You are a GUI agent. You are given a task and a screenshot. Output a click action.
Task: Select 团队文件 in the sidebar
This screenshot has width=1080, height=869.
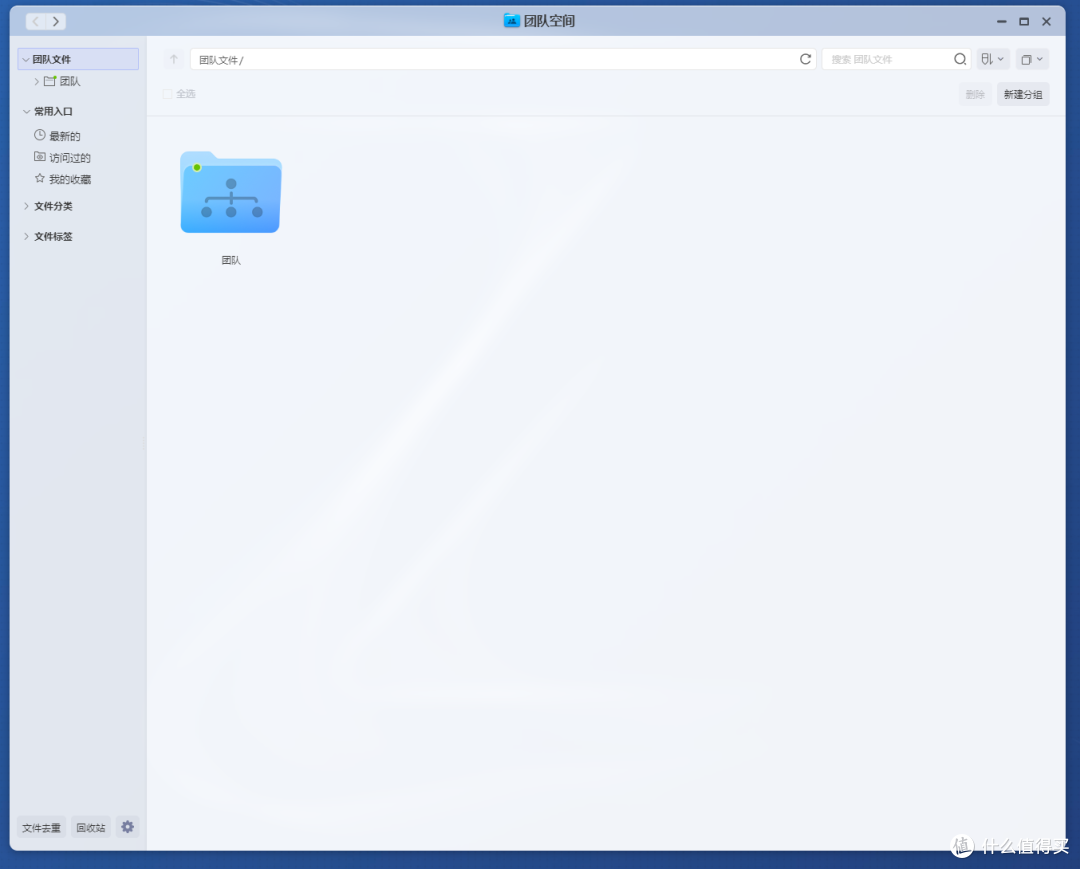[78, 59]
